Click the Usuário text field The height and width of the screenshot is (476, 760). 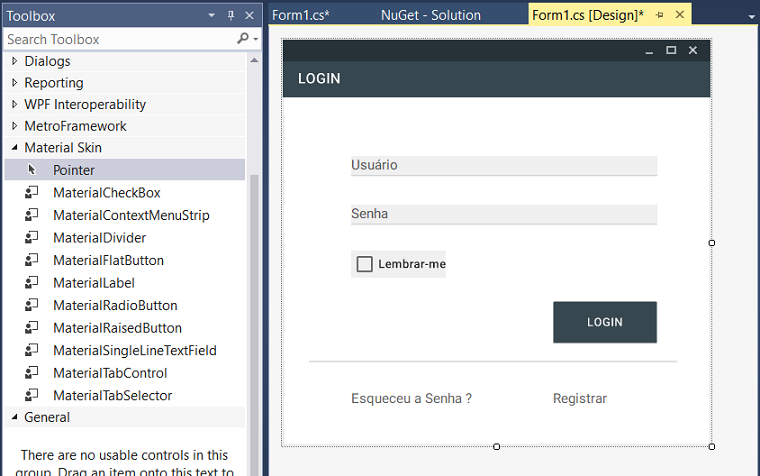(504, 166)
